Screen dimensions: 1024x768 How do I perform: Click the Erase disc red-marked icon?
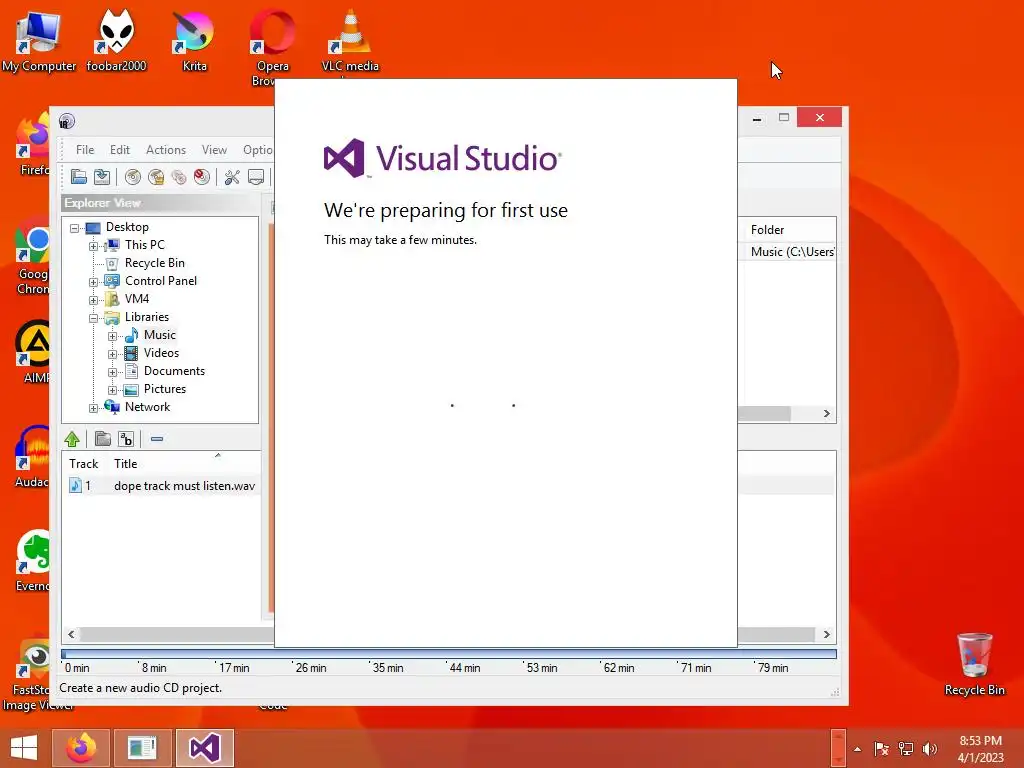tap(202, 177)
